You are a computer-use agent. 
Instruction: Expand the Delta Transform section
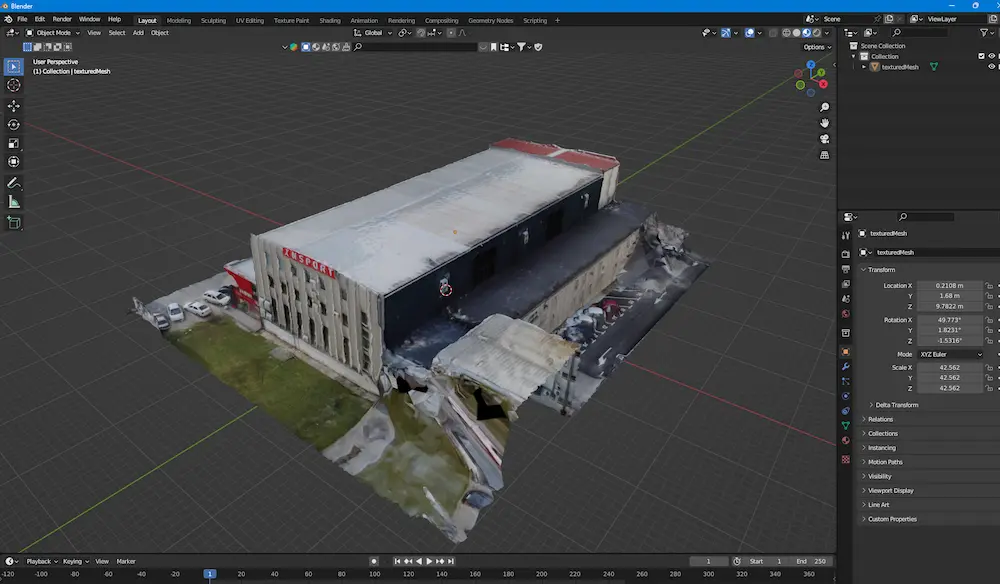896,405
